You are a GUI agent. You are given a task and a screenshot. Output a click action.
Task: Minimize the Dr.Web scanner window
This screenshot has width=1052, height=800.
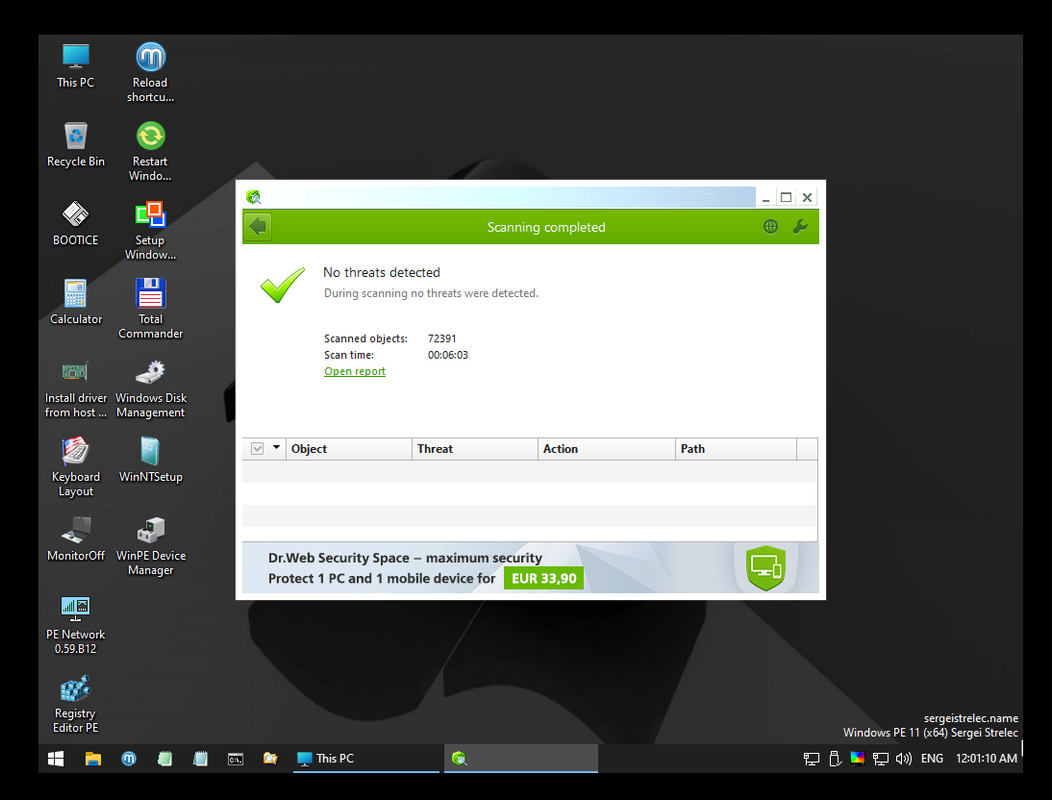pyautogui.click(x=766, y=197)
